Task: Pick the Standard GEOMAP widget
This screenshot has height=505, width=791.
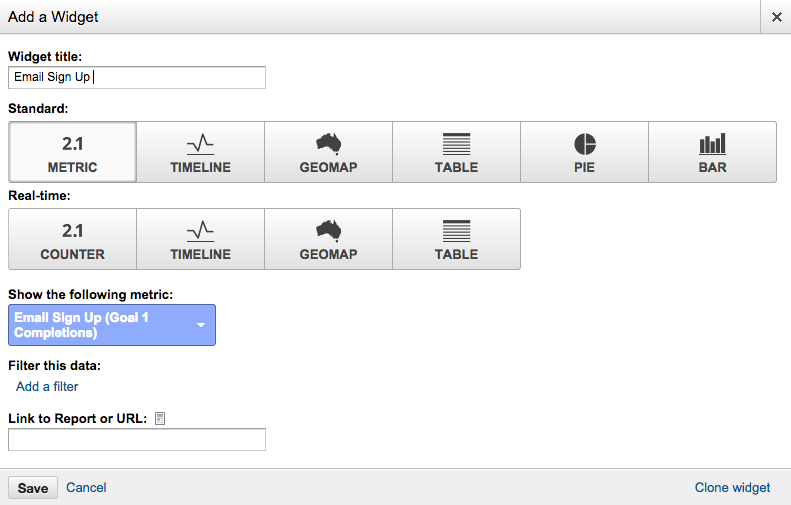Action: pyautogui.click(x=328, y=152)
